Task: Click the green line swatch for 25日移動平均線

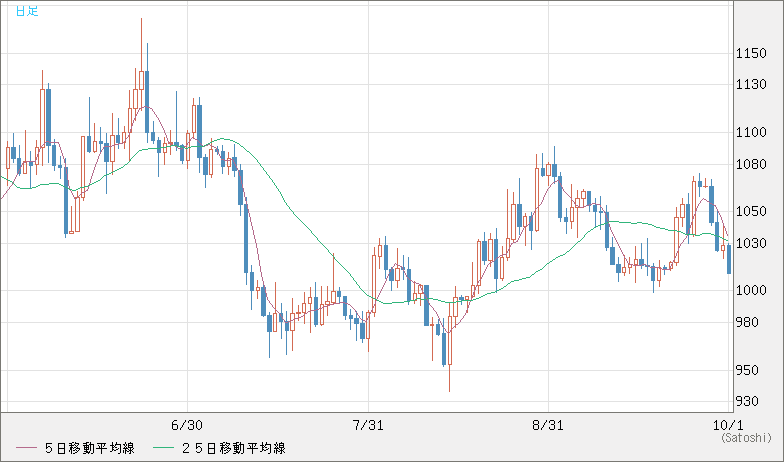Action: pyautogui.click(x=165, y=448)
